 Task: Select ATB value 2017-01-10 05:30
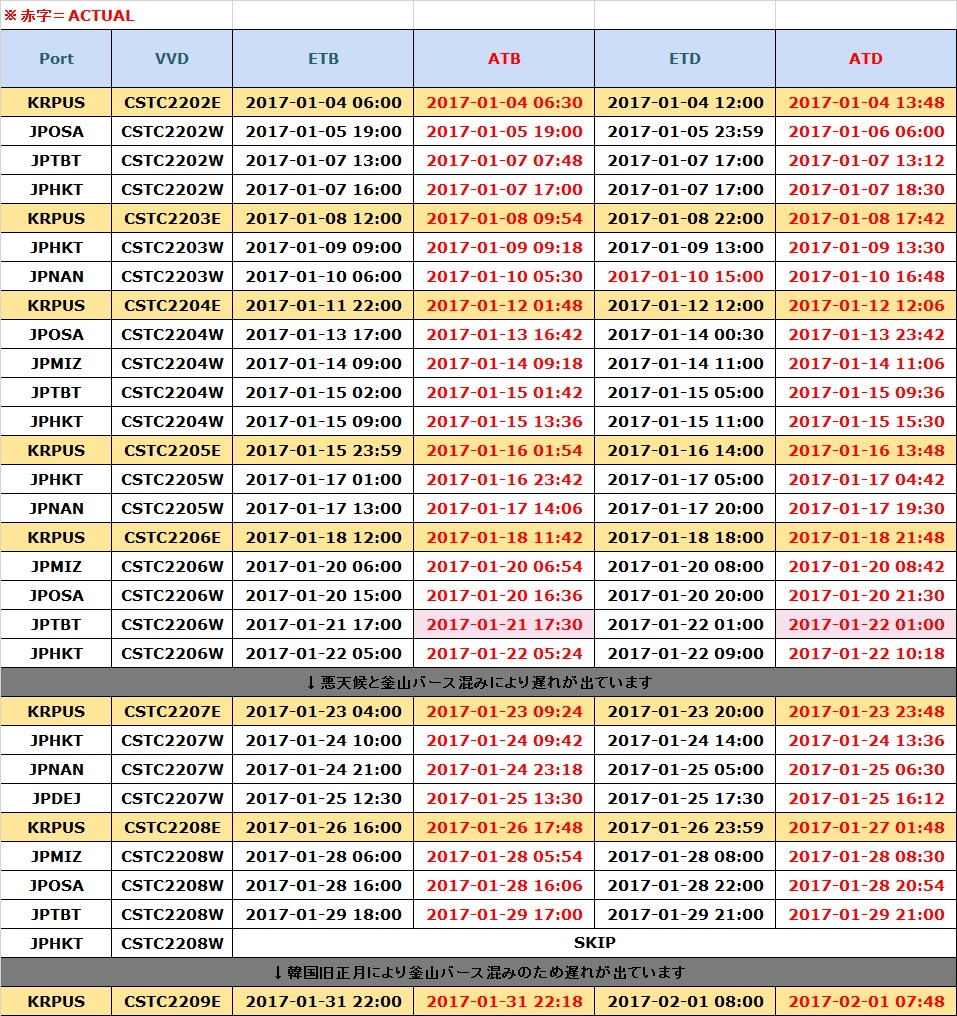(x=504, y=277)
